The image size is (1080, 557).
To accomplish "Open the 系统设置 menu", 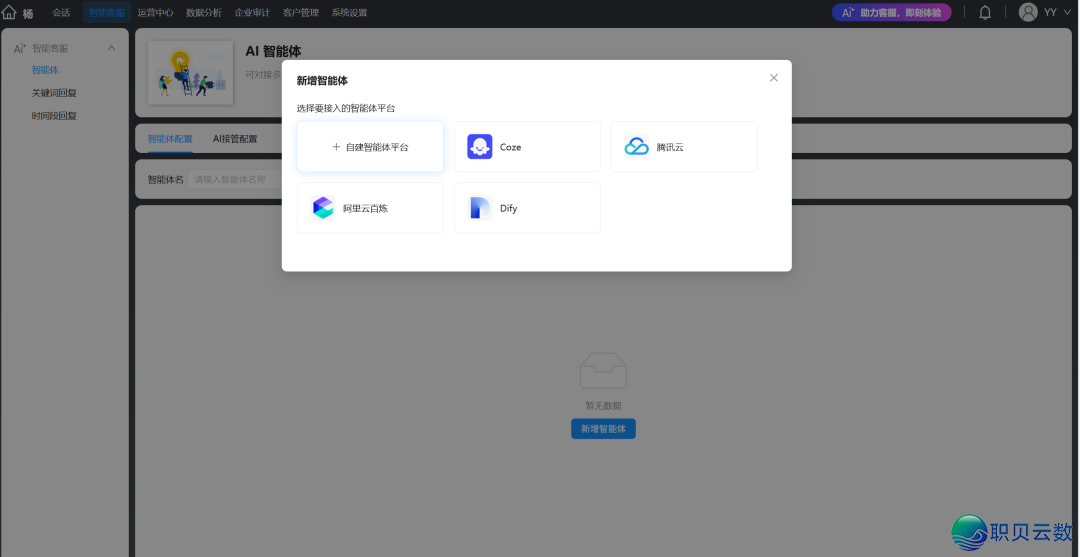I will [x=349, y=12].
